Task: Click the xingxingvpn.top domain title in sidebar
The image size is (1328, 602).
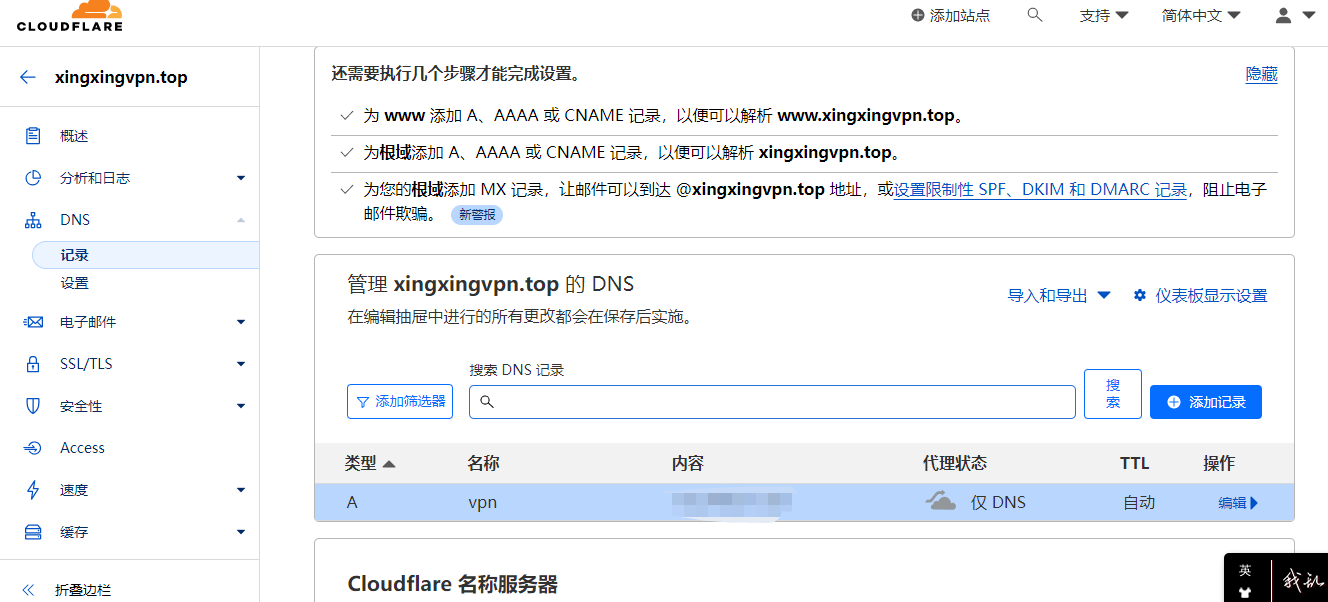Action: [121, 77]
